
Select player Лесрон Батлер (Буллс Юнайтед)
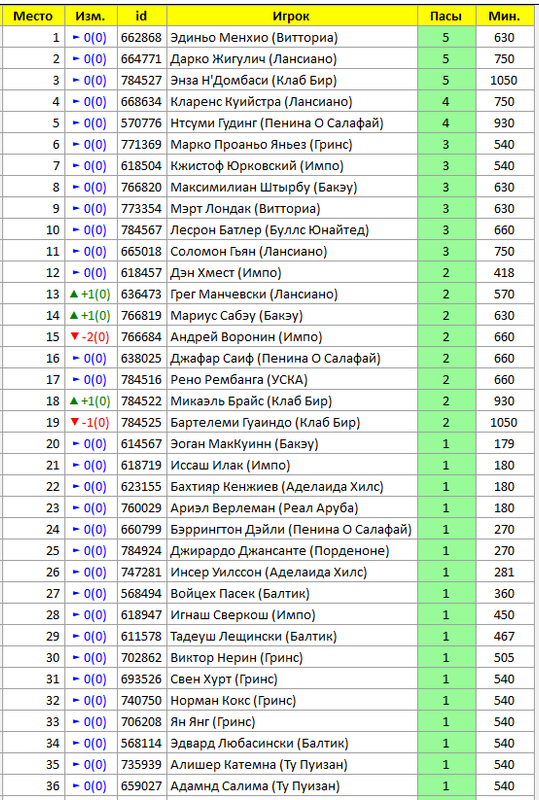[270, 231]
